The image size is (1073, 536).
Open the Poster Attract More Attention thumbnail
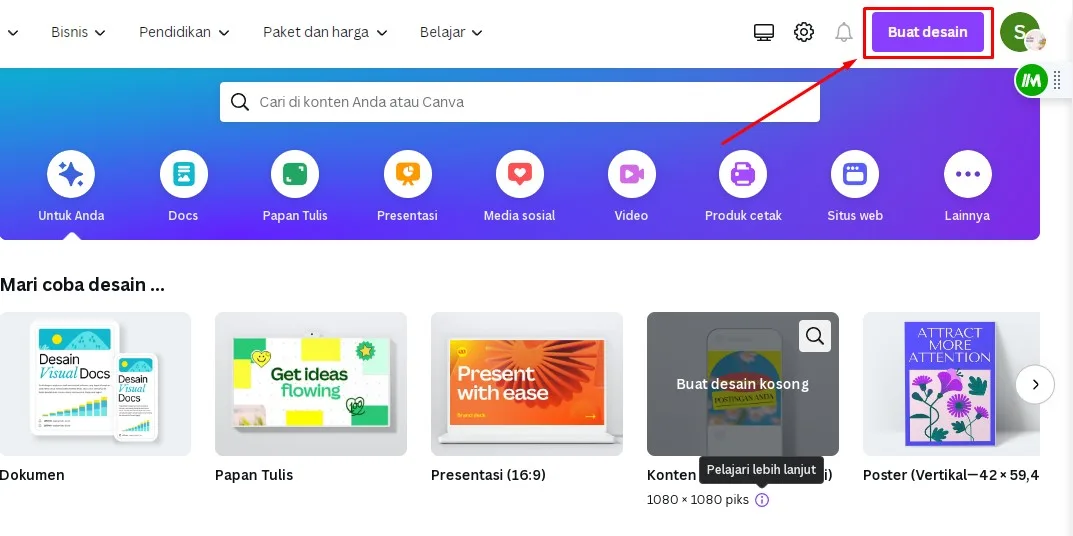[x=951, y=384]
